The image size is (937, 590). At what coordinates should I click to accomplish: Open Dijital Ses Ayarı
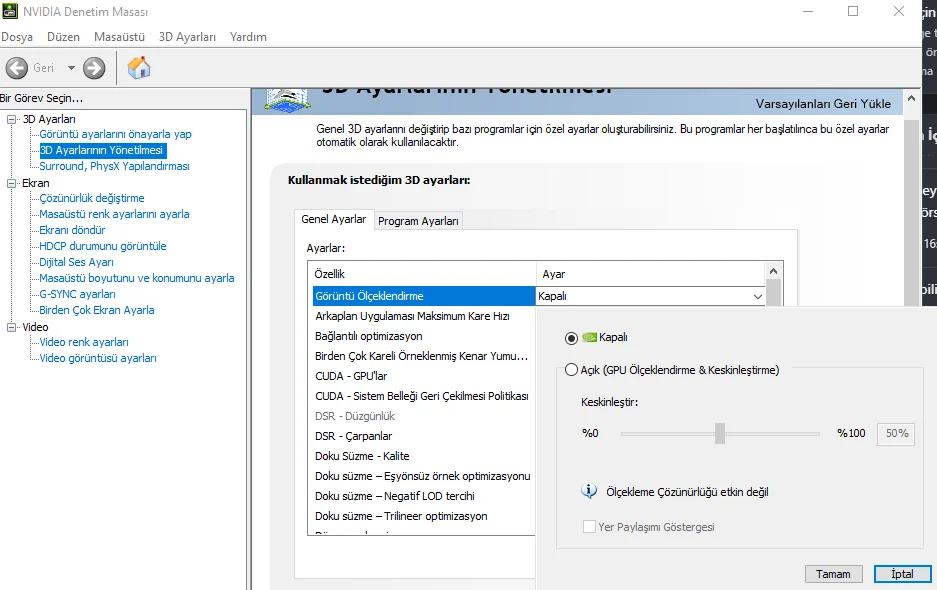(76, 262)
